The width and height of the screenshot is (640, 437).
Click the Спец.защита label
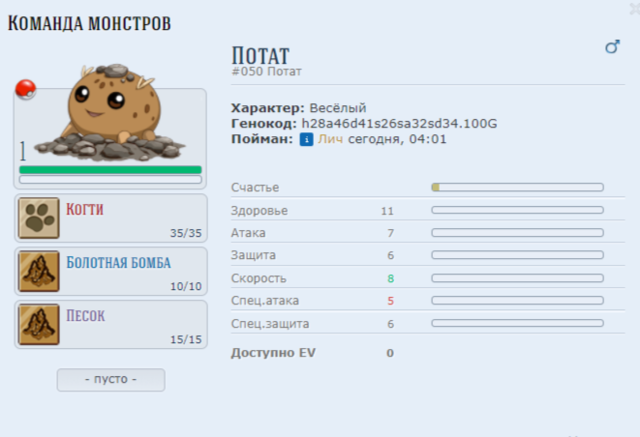pyautogui.click(x=270, y=324)
